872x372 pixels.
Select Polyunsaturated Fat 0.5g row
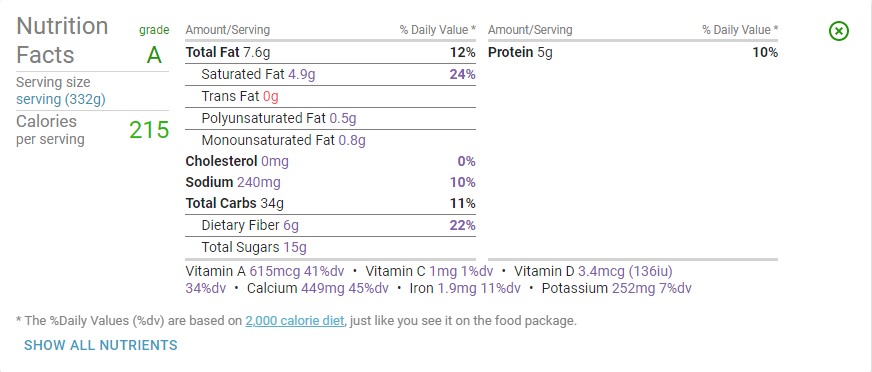click(330, 118)
